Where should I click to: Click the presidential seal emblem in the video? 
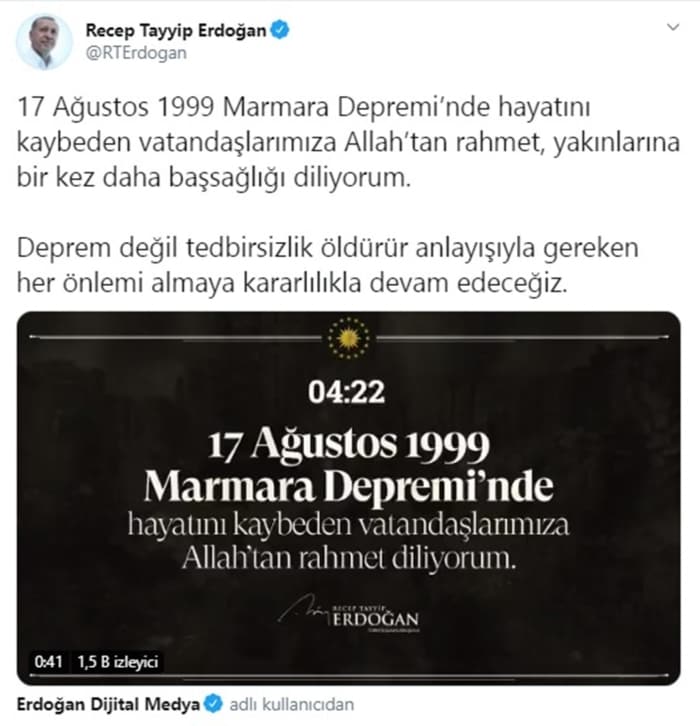(x=349, y=338)
